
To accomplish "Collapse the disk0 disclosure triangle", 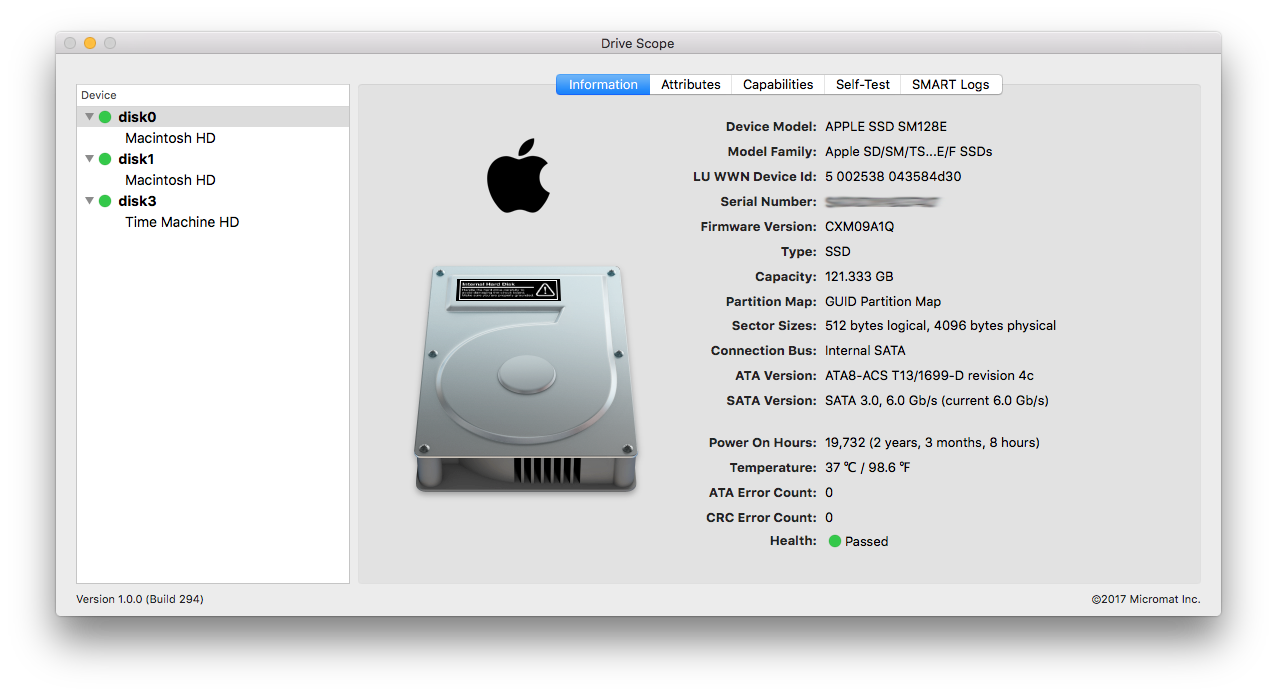I will pyautogui.click(x=89, y=117).
